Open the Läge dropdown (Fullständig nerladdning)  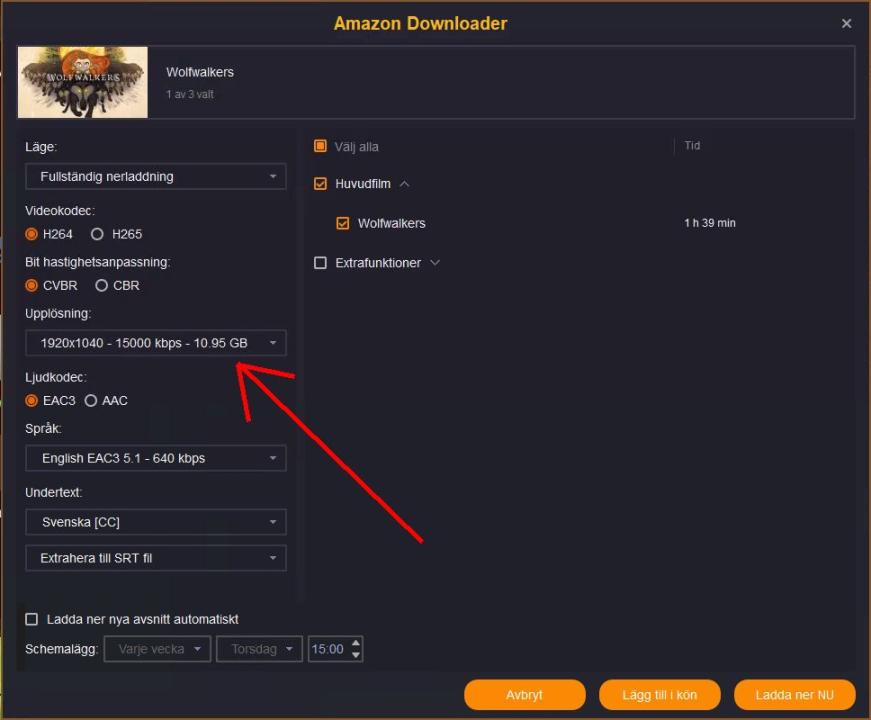tap(156, 177)
